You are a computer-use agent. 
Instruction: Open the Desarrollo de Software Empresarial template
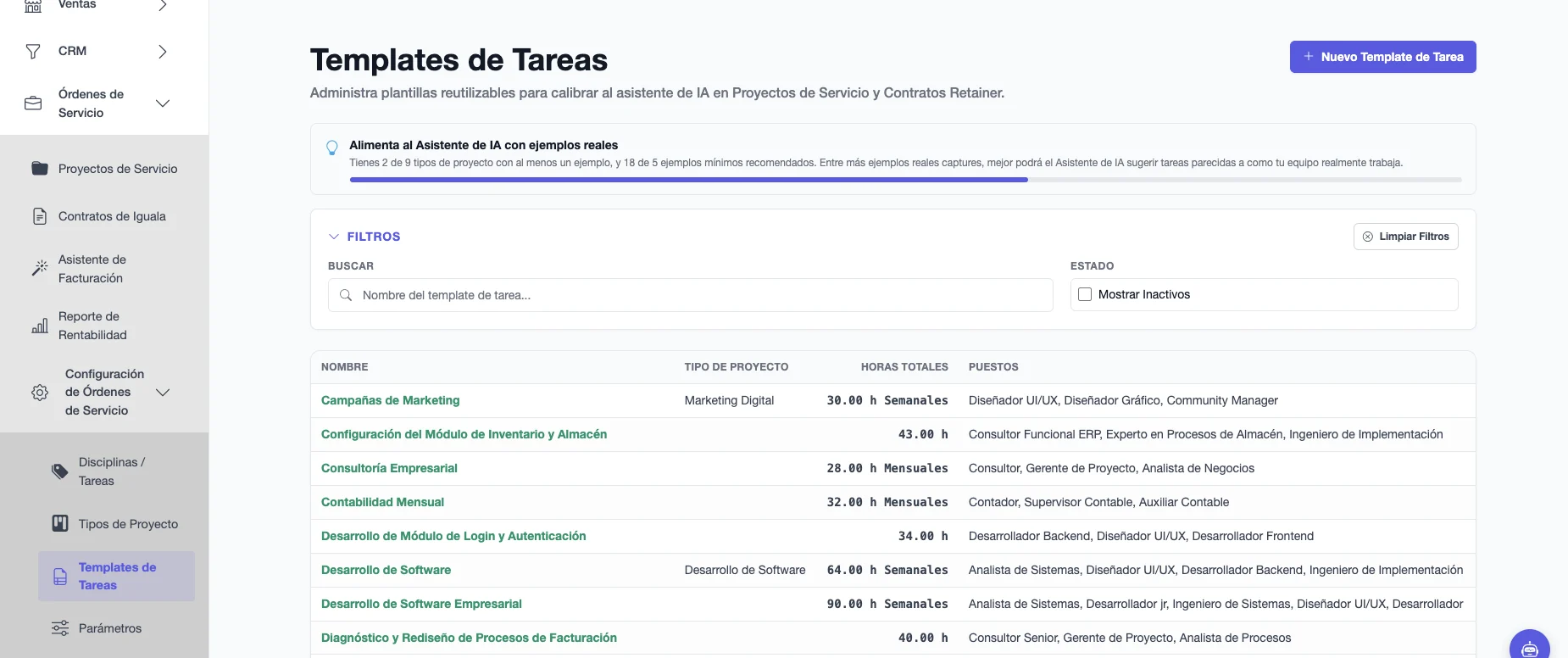[421, 604]
